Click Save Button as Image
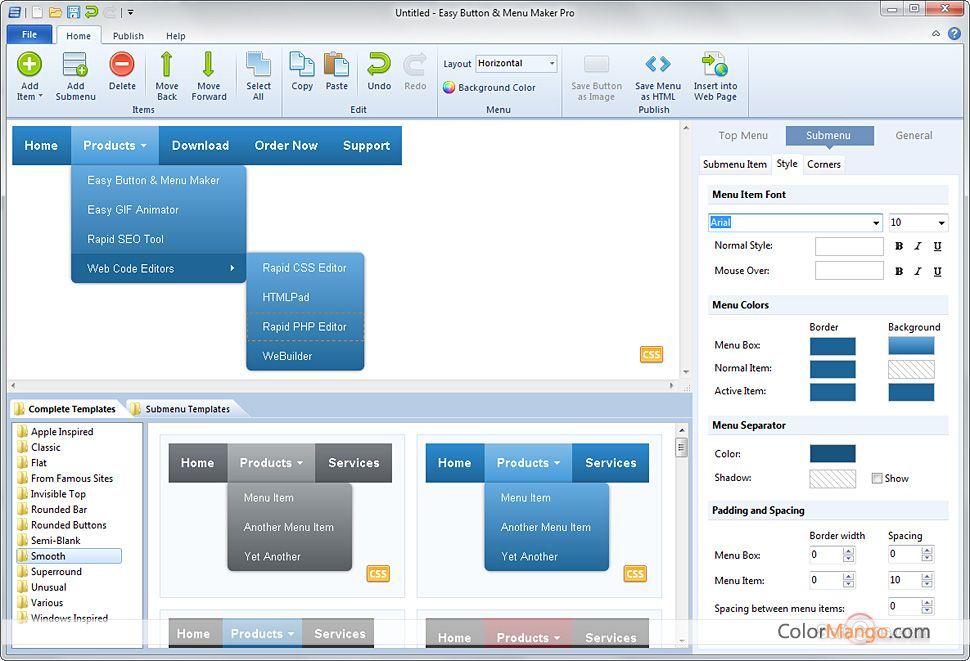Screen dimensions: 970x661 pos(596,77)
